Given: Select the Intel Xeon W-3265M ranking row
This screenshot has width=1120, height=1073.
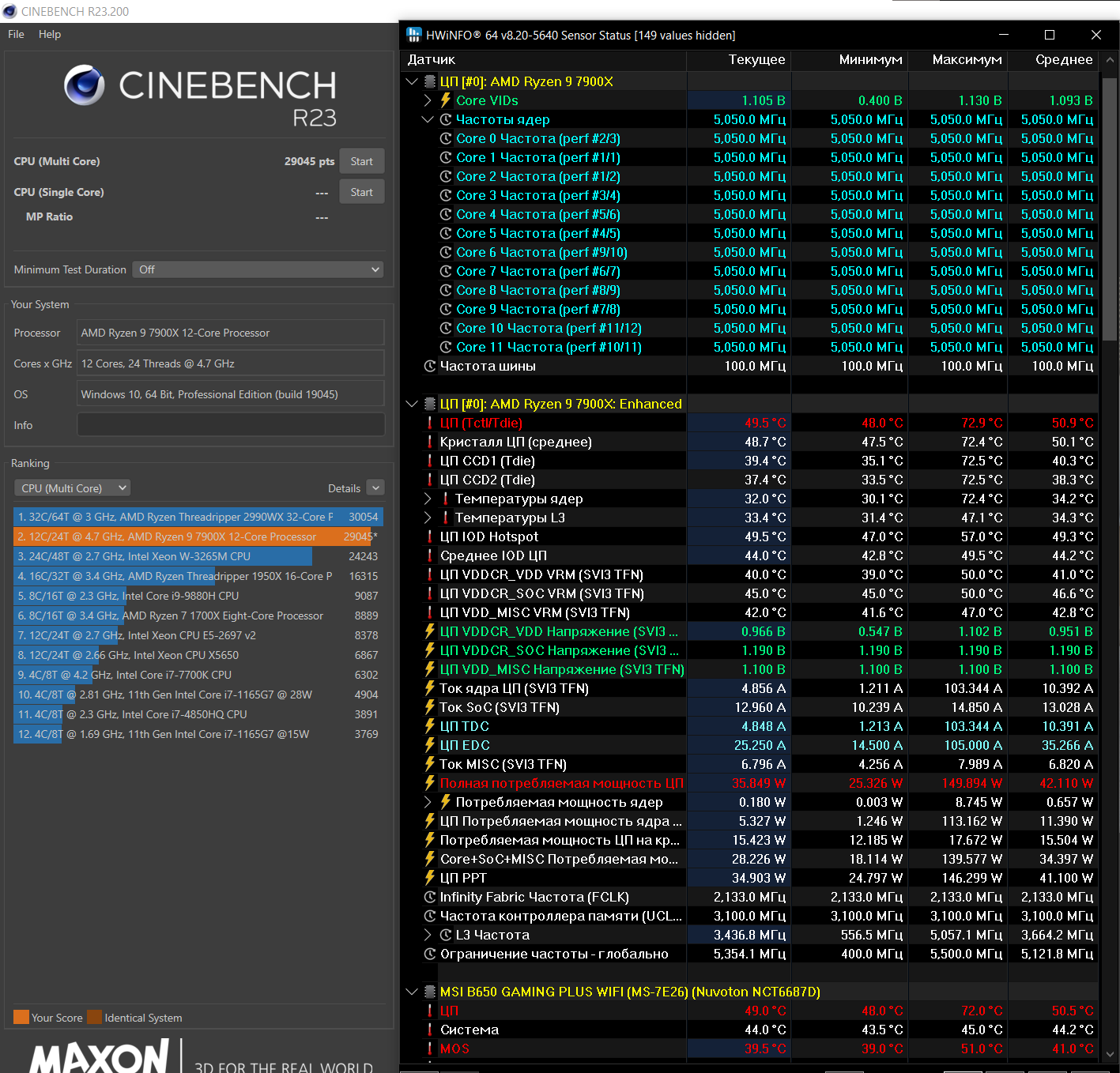Looking at the screenshot, I should click(198, 556).
